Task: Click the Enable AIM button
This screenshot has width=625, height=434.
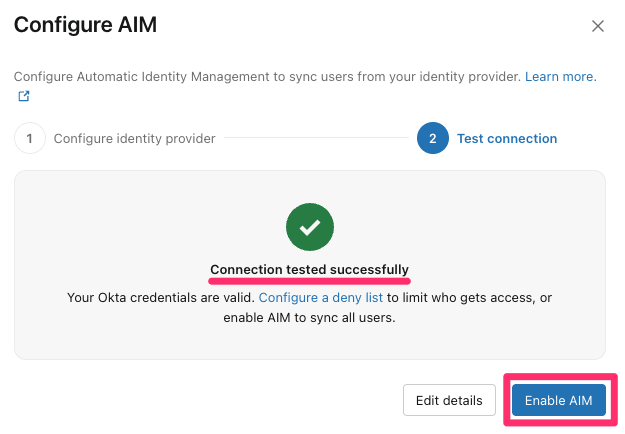Action: coord(558,400)
